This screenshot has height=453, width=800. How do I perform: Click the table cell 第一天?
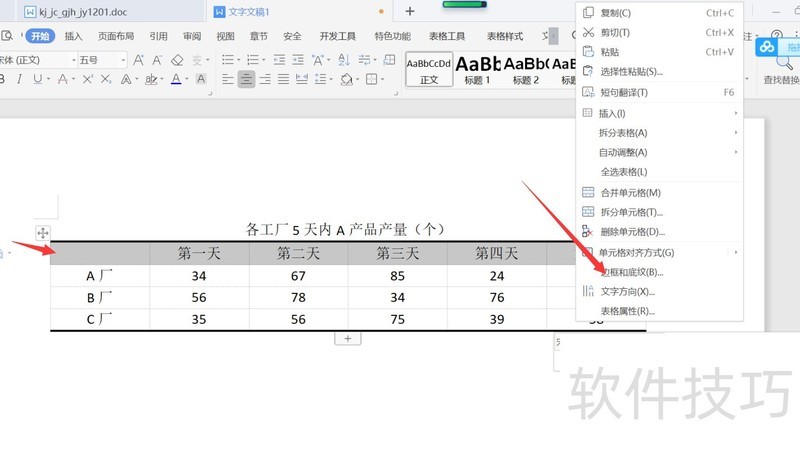pyautogui.click(x=199, y=253)
